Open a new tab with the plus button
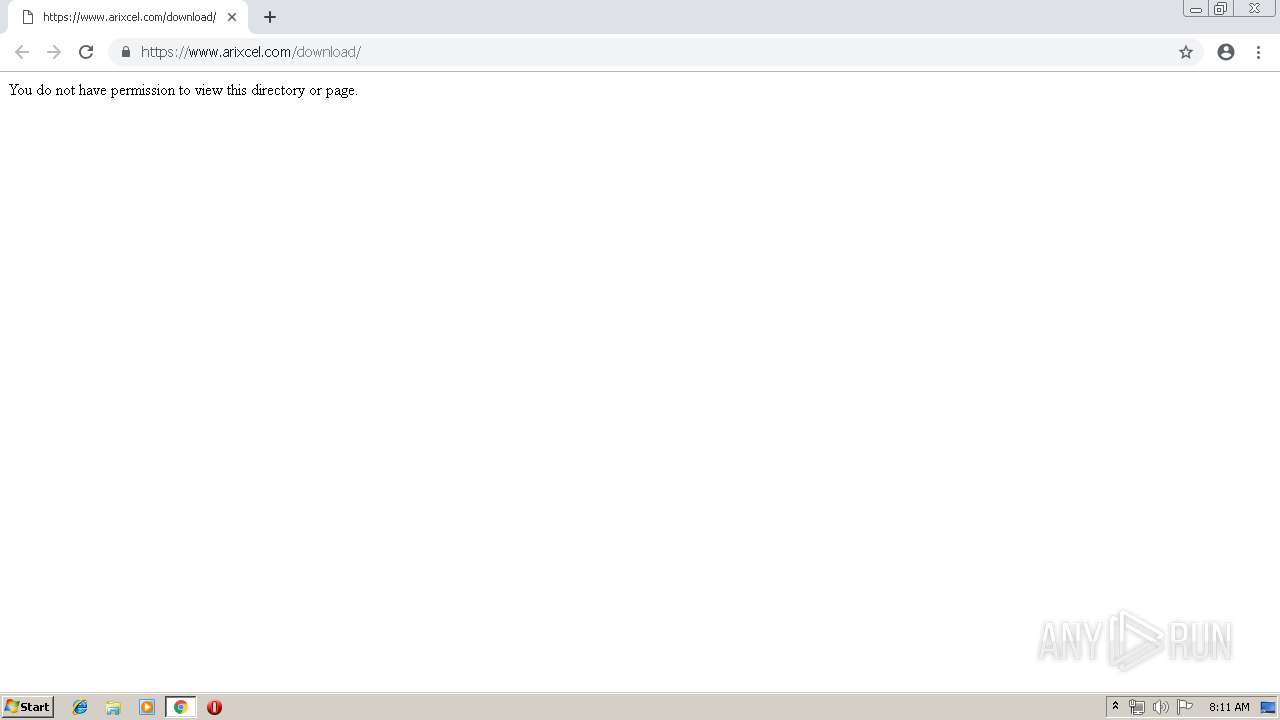Viewport: 1280px width, 720px height. (x=270, y=17)
